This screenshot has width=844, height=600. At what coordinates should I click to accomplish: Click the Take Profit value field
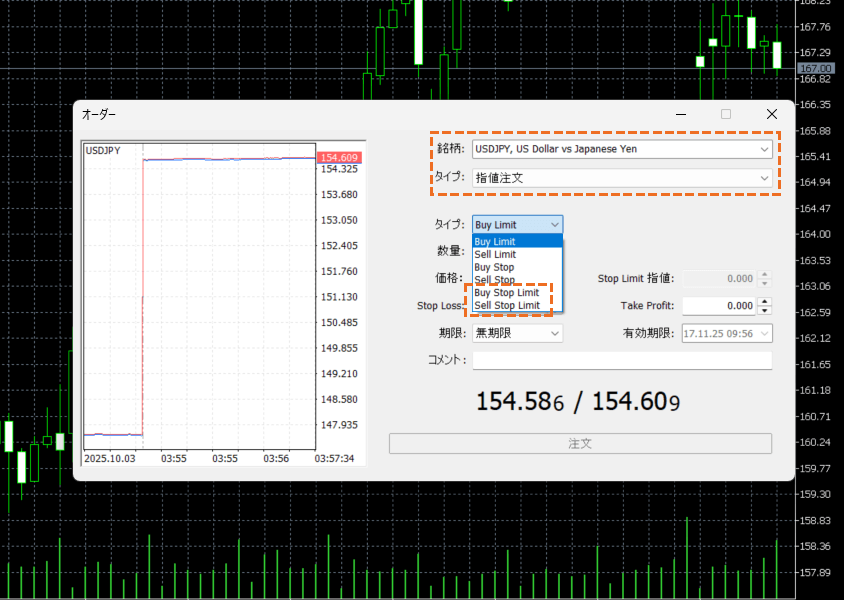click(x=718, y=306)
